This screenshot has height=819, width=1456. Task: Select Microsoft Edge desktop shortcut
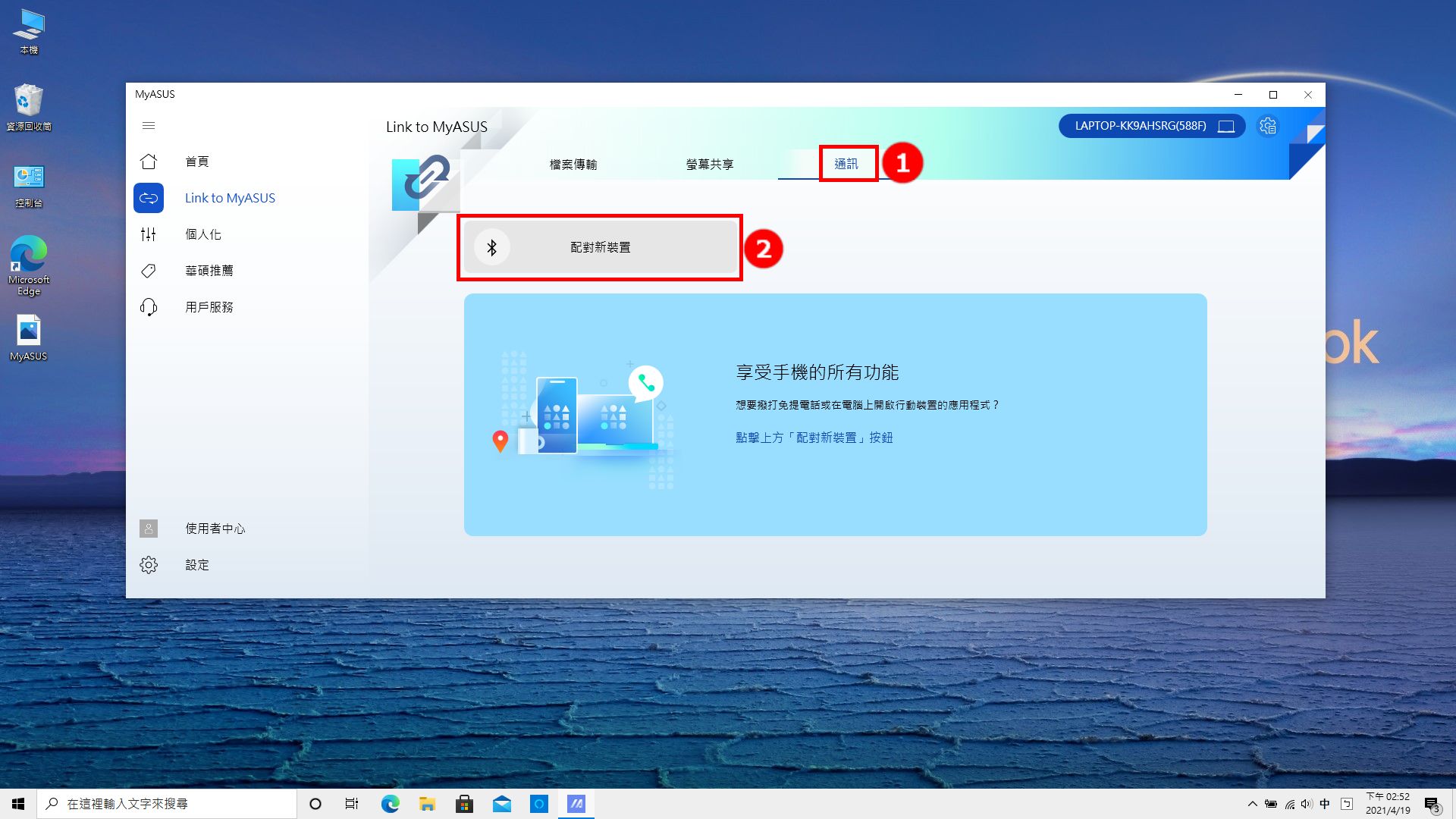[x=29, y=265]
